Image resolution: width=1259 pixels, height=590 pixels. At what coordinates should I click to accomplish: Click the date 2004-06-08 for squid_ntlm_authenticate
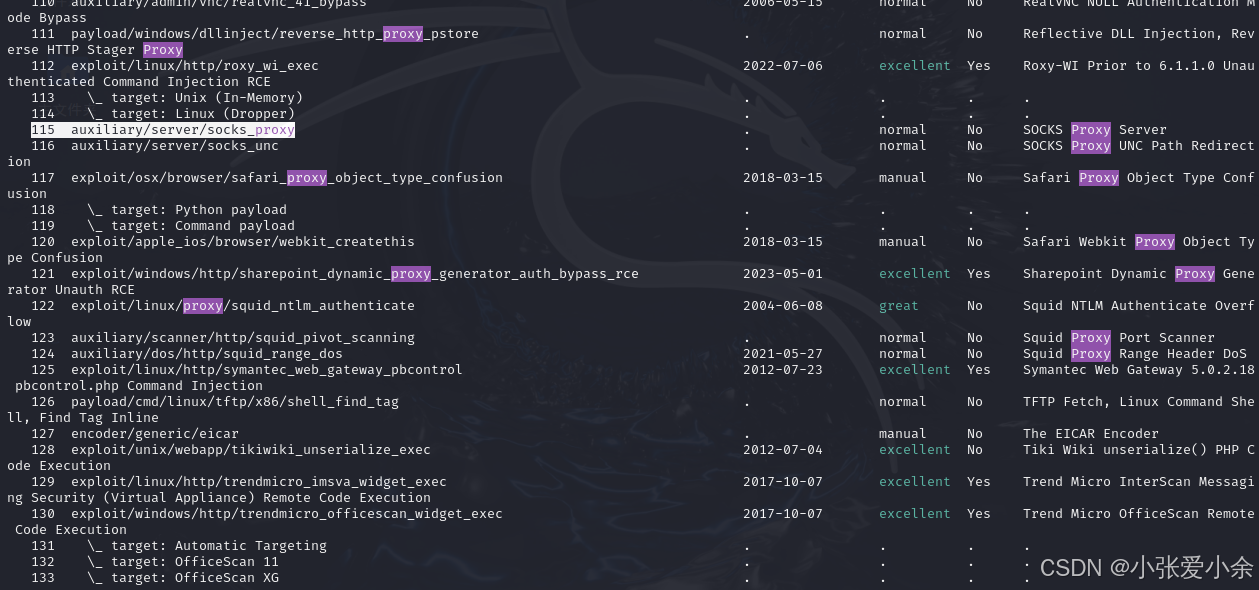[783, 306]
